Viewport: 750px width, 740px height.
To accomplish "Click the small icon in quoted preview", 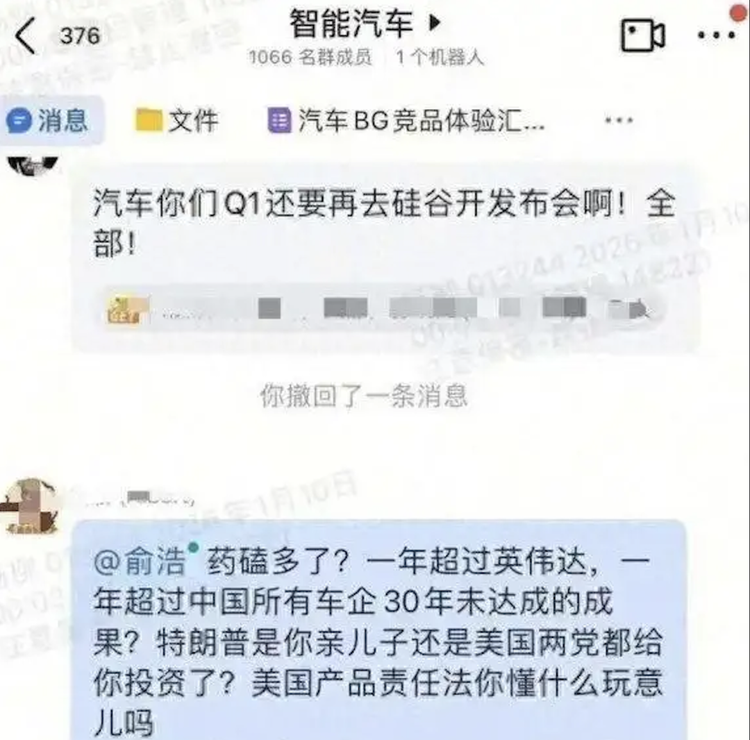I will [x=123, y=309].
